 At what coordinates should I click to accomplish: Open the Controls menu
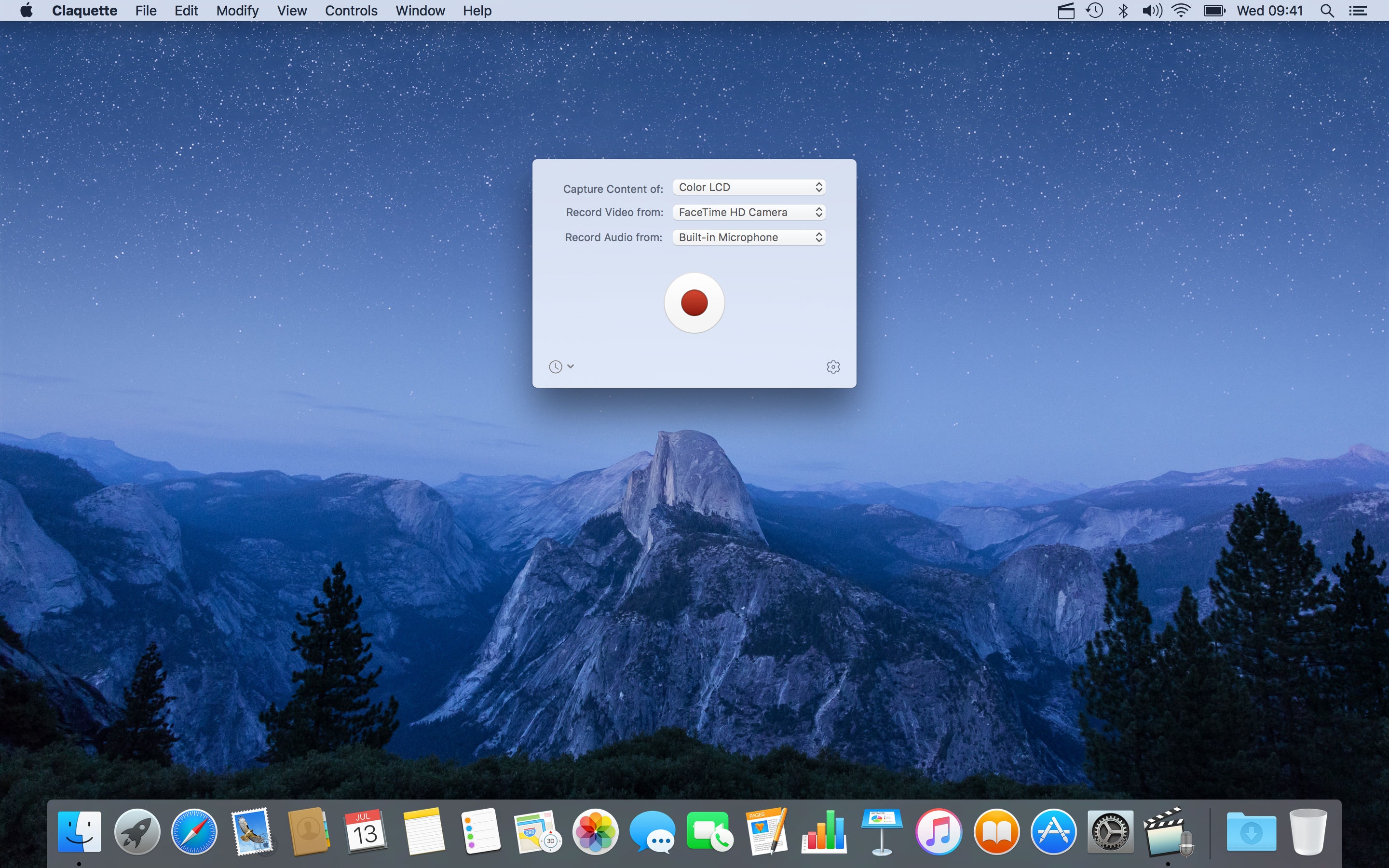(x=351, y=11)
